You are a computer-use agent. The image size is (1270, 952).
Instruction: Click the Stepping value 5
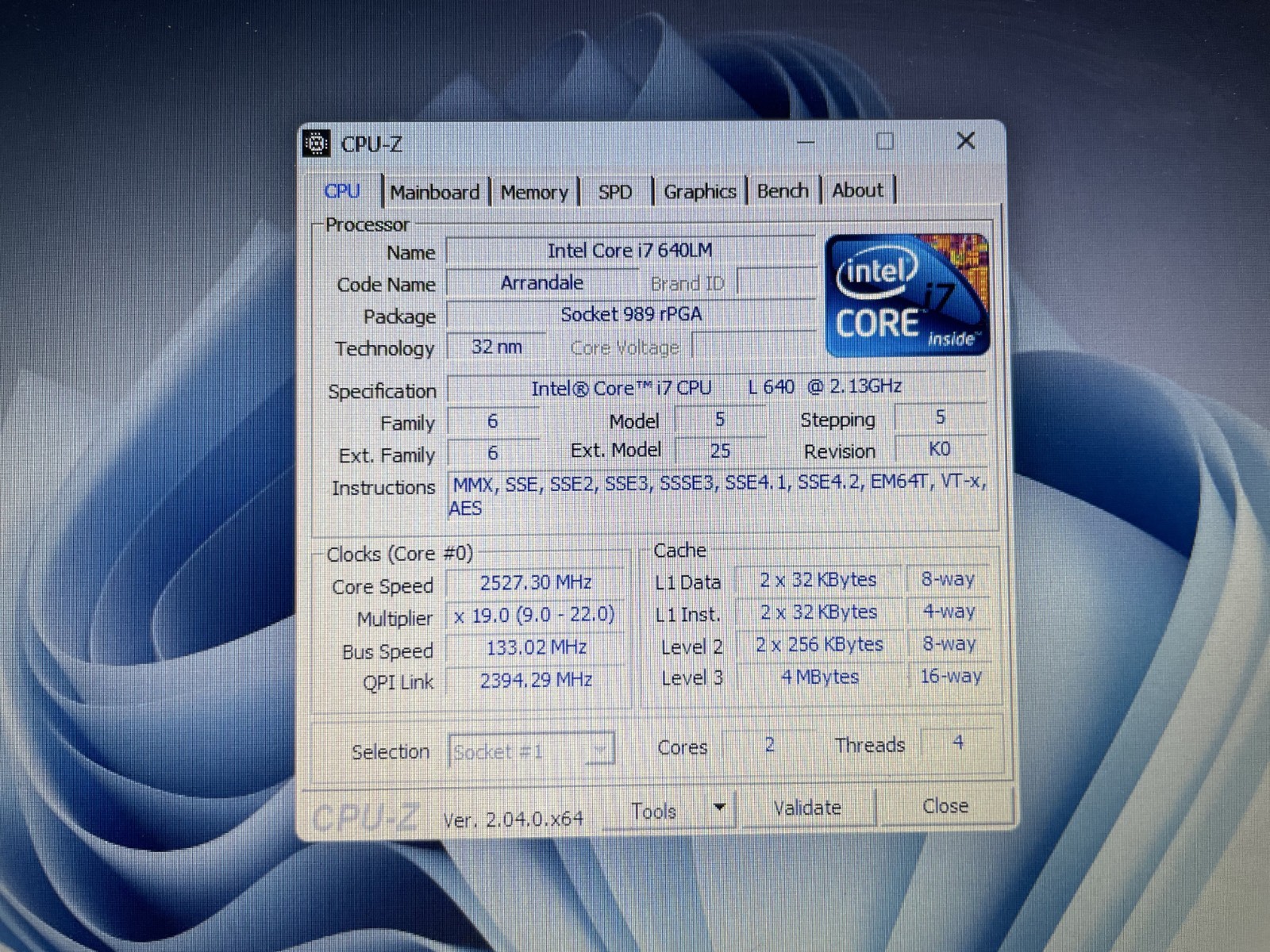click(x=941, y=417)
